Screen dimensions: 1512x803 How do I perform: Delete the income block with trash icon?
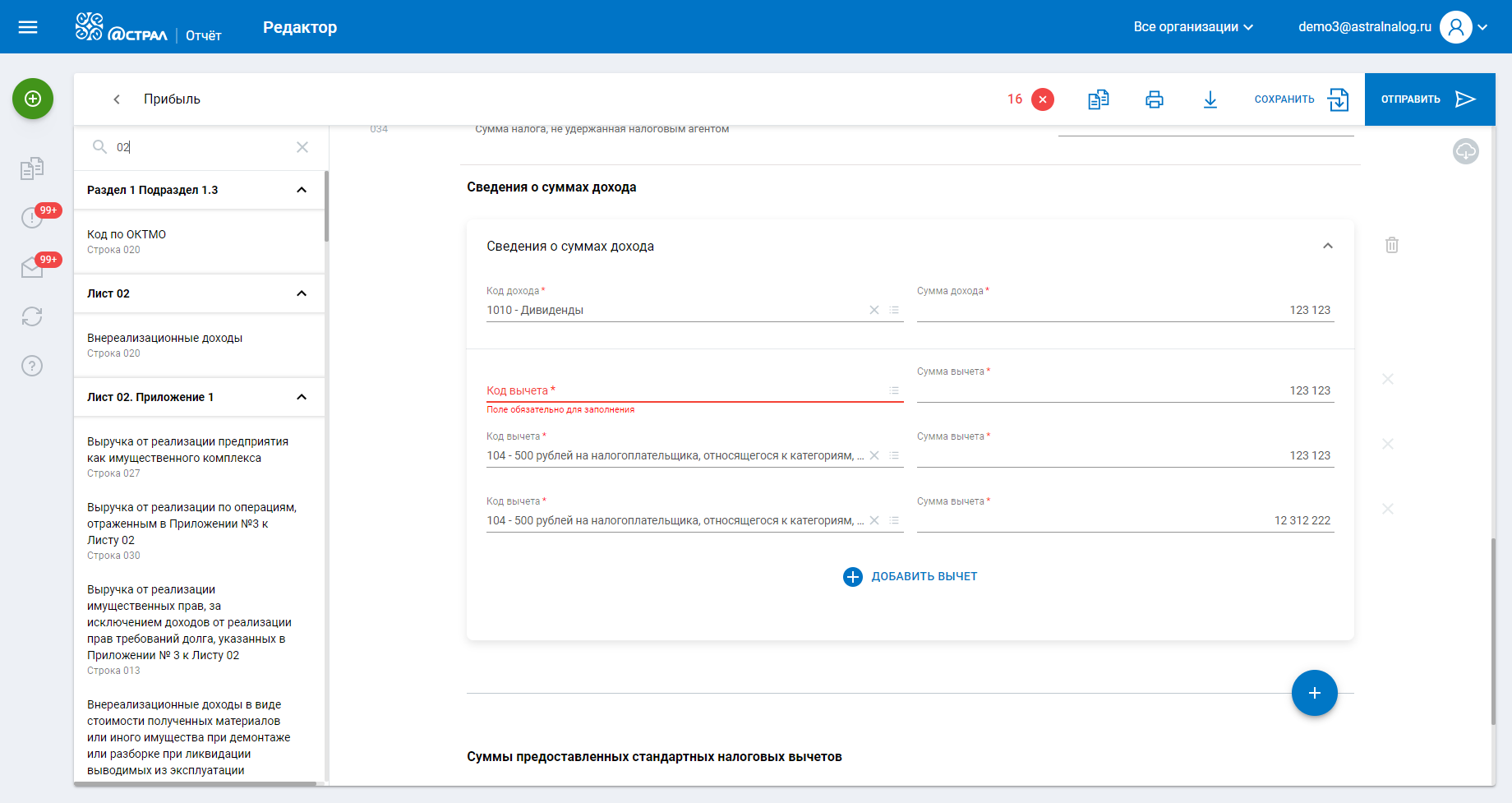(x=1392, y=245)
